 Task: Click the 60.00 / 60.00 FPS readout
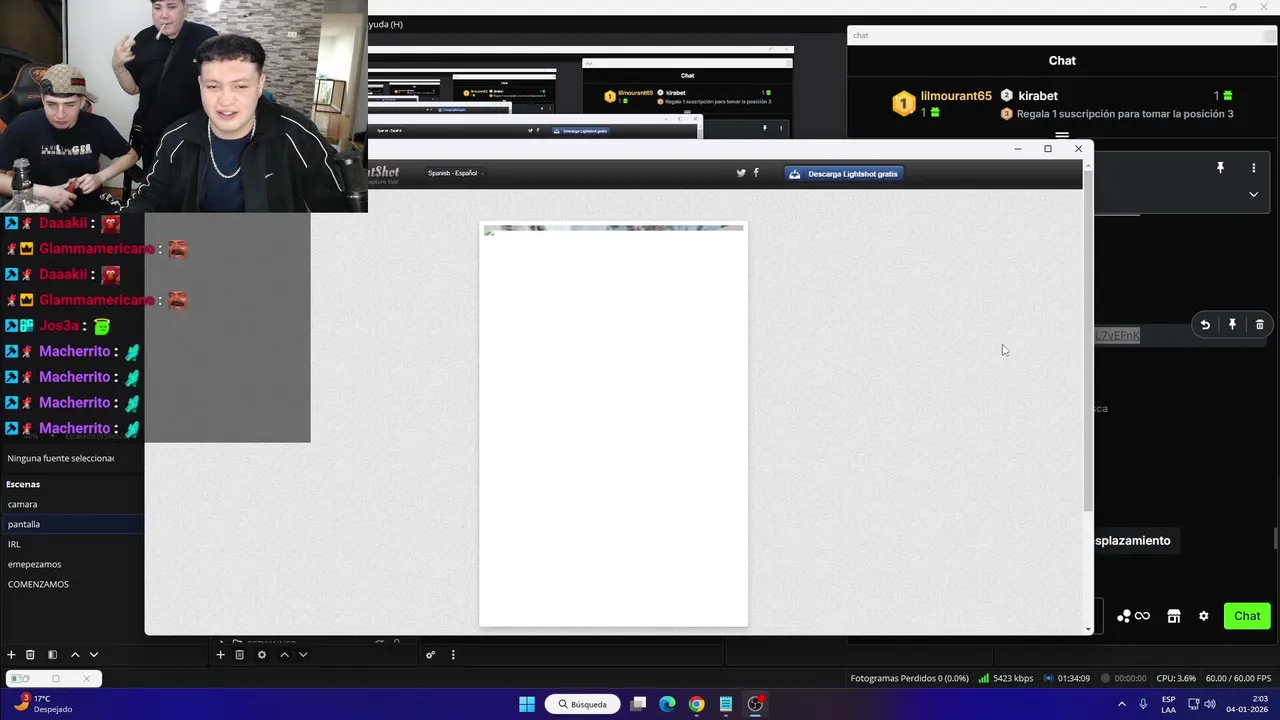coord(1238,678)
